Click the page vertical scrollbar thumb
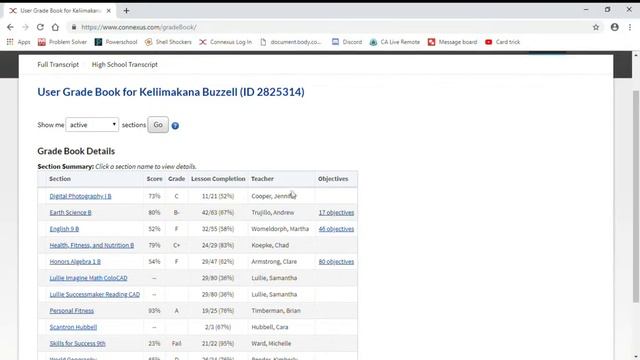The width and height of the screenshot is (640, 360). [x=636, y=196]
